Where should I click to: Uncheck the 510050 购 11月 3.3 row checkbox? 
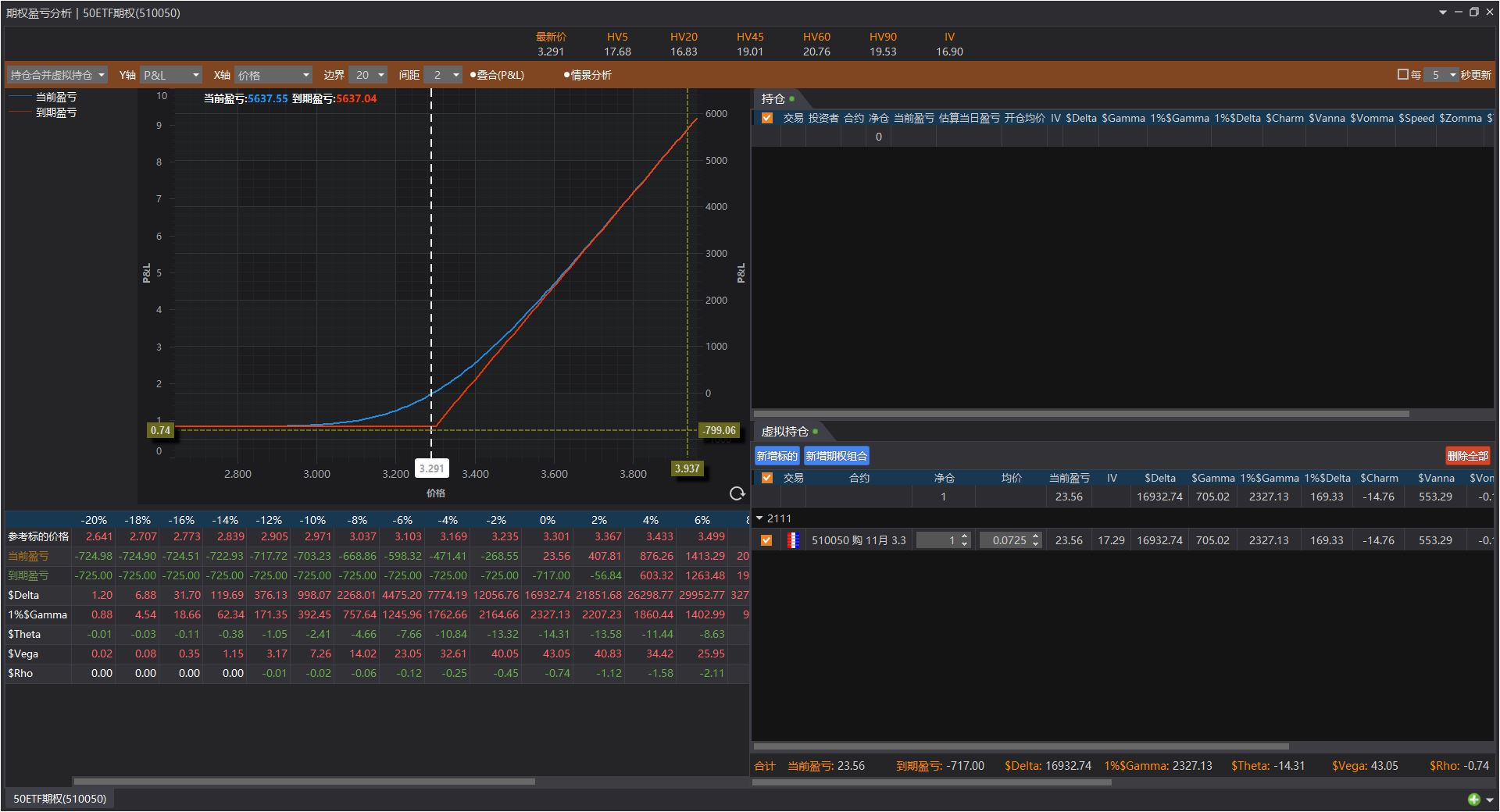coord(766,540)
